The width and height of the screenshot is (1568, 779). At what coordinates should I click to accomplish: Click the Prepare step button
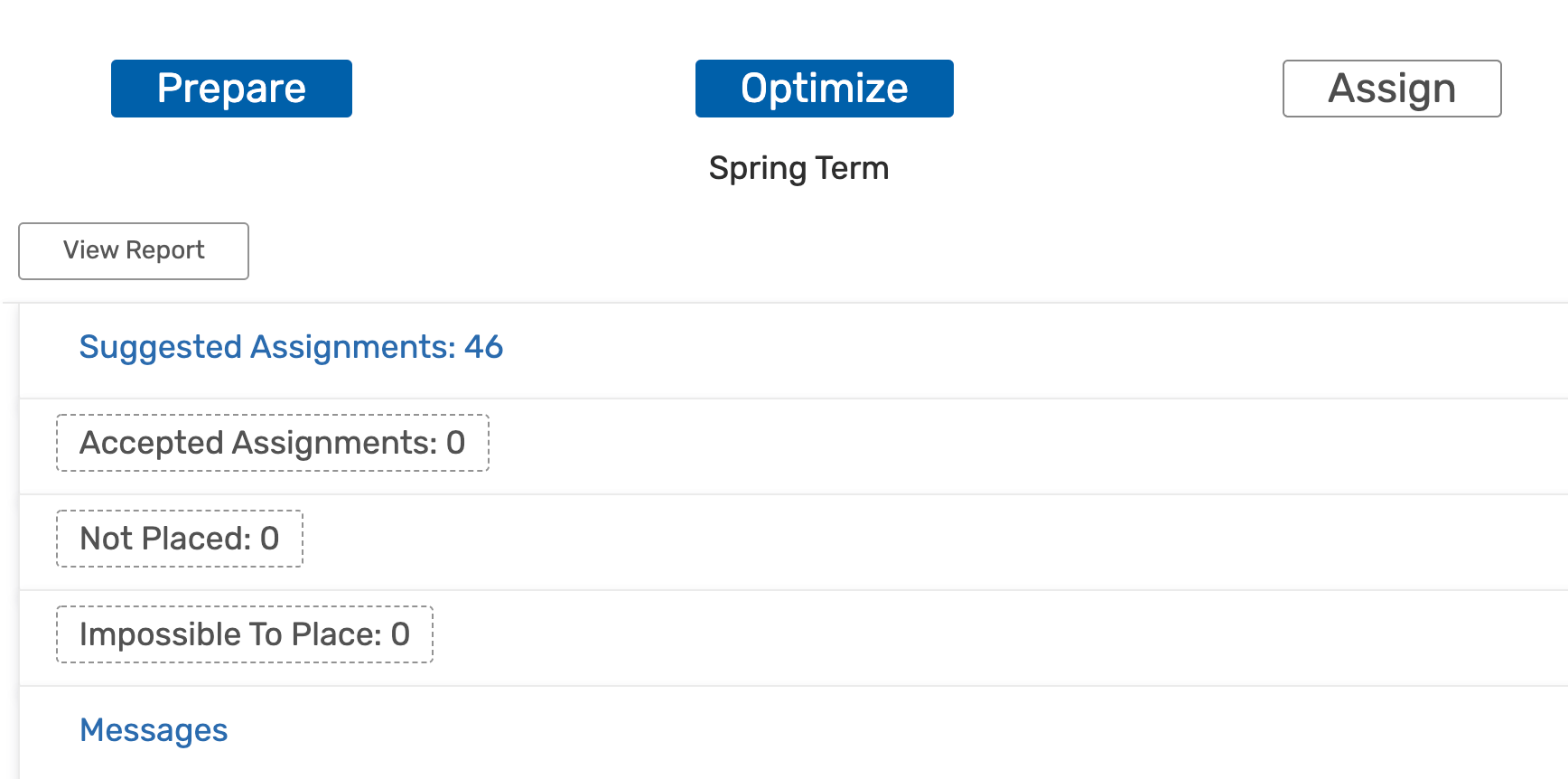[x=231, y=89]
